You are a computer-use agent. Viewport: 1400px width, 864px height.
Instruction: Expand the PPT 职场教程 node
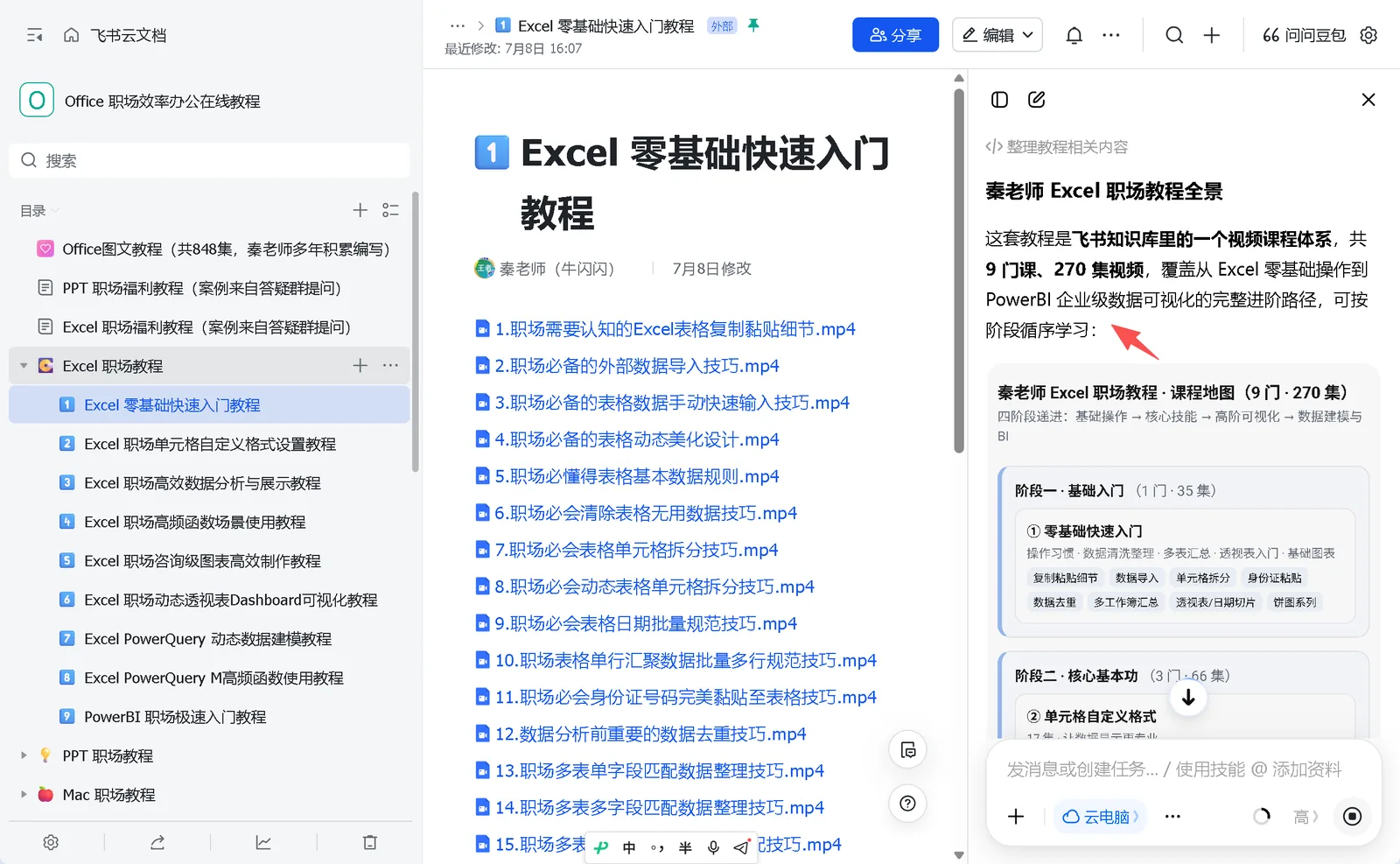click(24, 755)
